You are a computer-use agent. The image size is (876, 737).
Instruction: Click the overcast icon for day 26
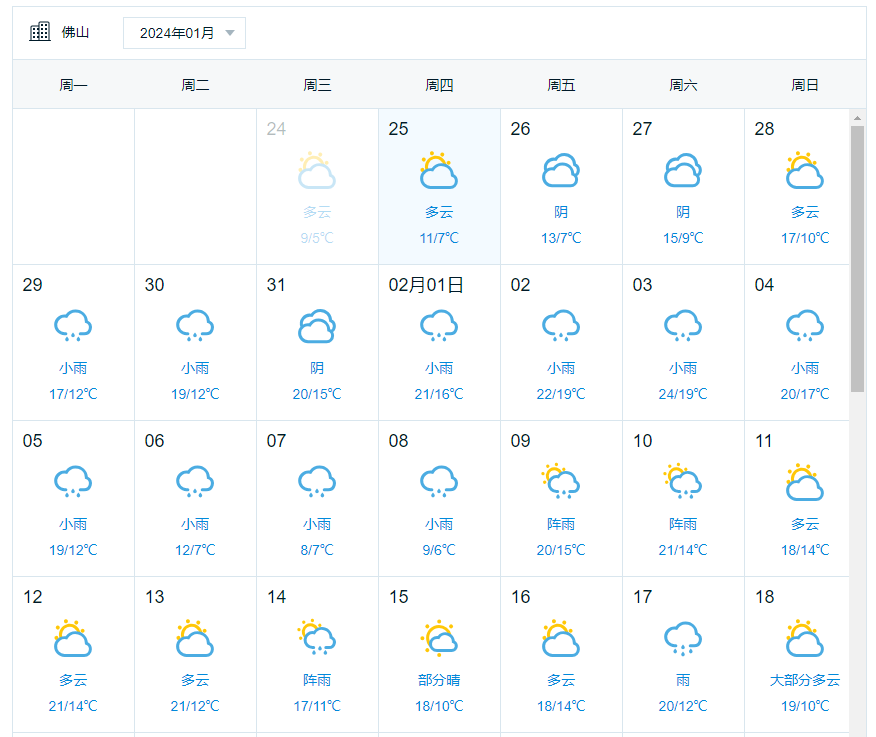[x=561, y=170]
